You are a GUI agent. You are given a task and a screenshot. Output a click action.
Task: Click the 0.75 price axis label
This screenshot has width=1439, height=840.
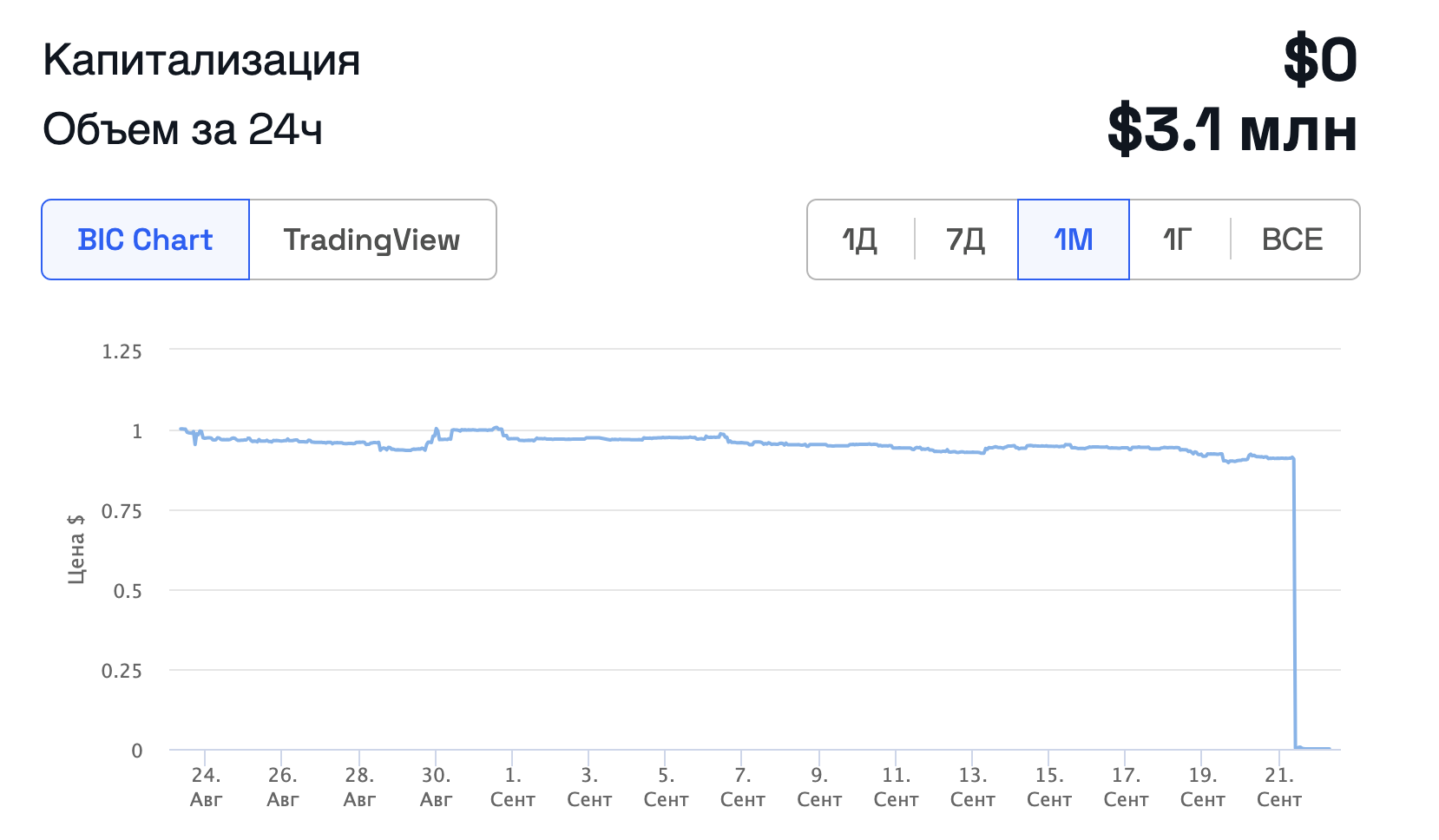(x=122, y=511)
